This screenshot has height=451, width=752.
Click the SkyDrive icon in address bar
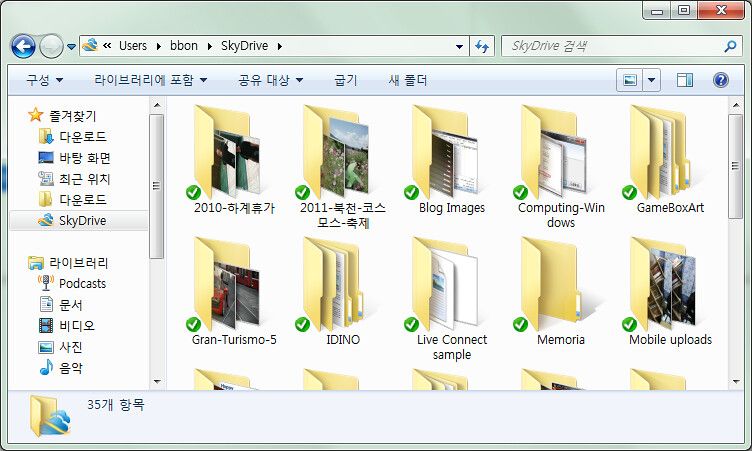click(90, 46)
